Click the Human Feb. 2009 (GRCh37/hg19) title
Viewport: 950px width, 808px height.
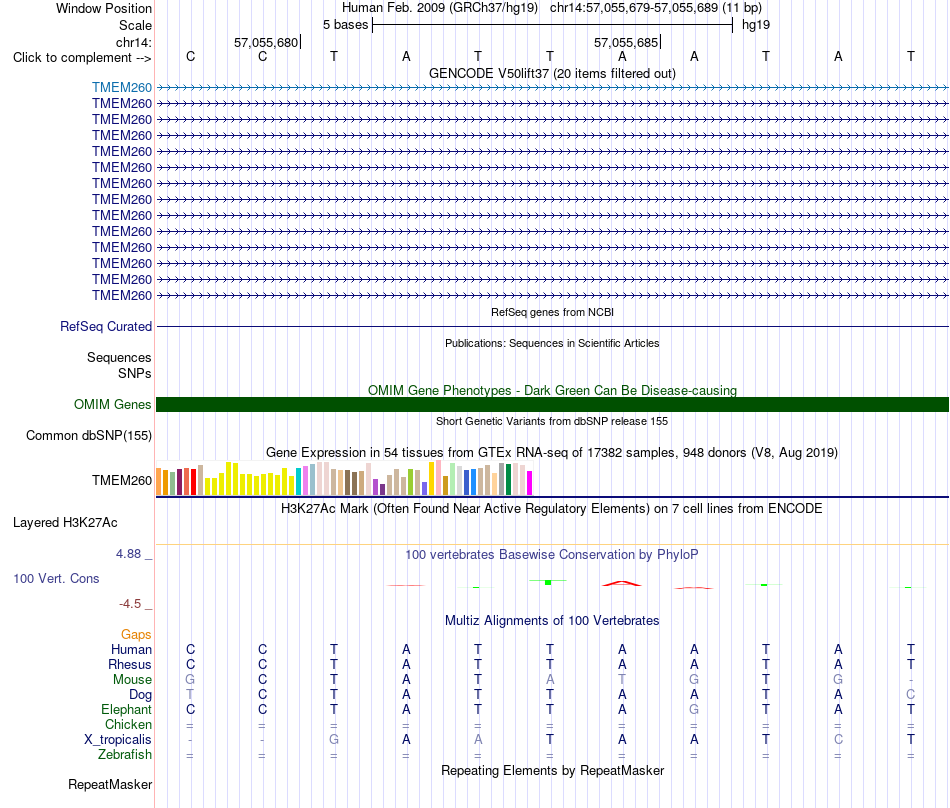point(440,8)
